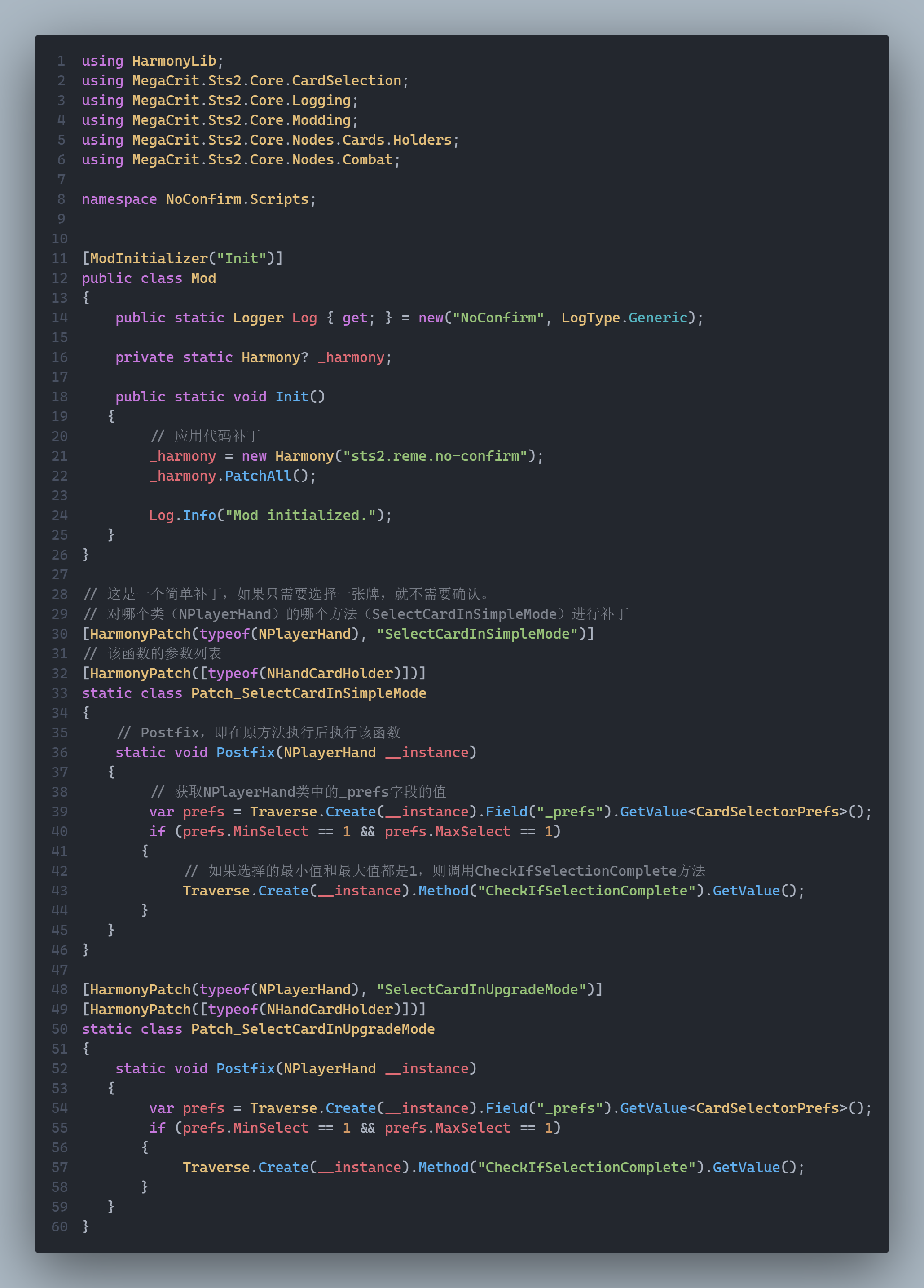Click the class name Mod
This screenshot has height=1288, width=924.
pos(203,278)
